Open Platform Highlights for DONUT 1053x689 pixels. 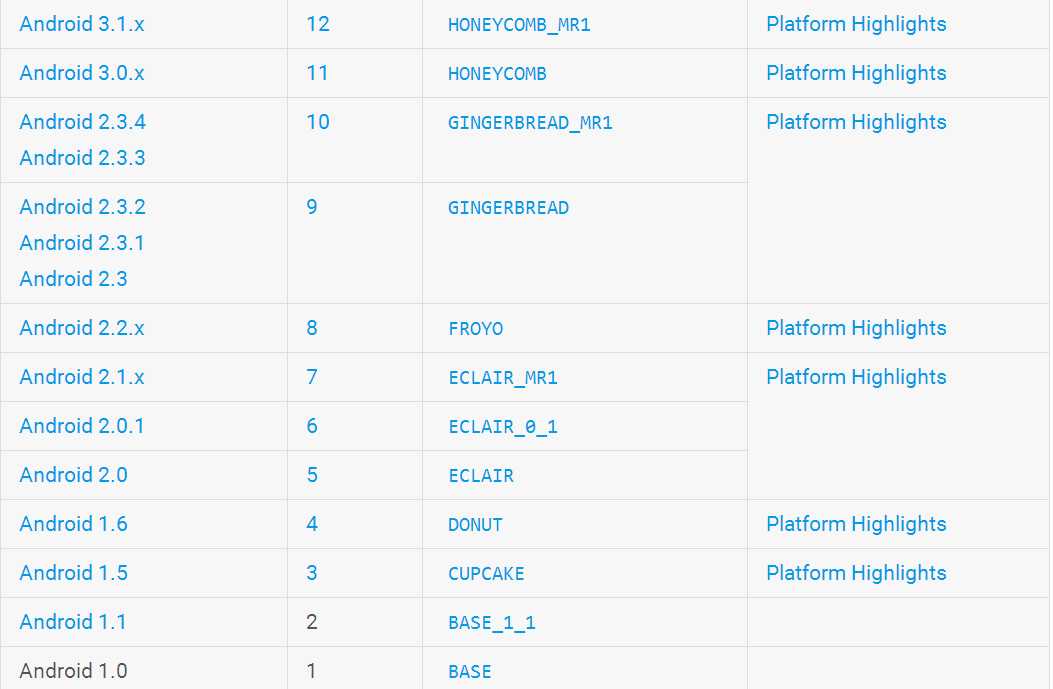tap(856, 524)
